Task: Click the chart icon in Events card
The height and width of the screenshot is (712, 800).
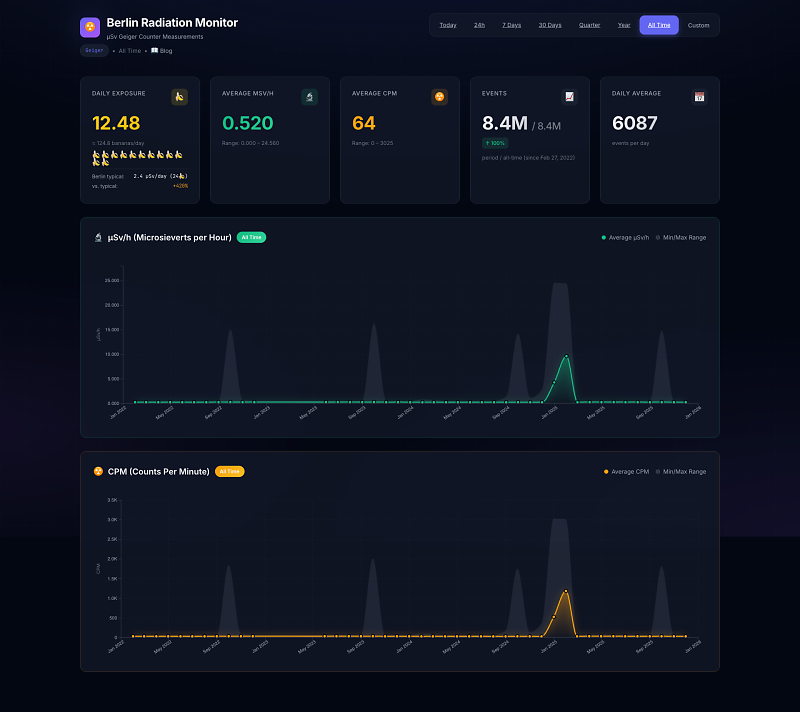Action: 569,97
